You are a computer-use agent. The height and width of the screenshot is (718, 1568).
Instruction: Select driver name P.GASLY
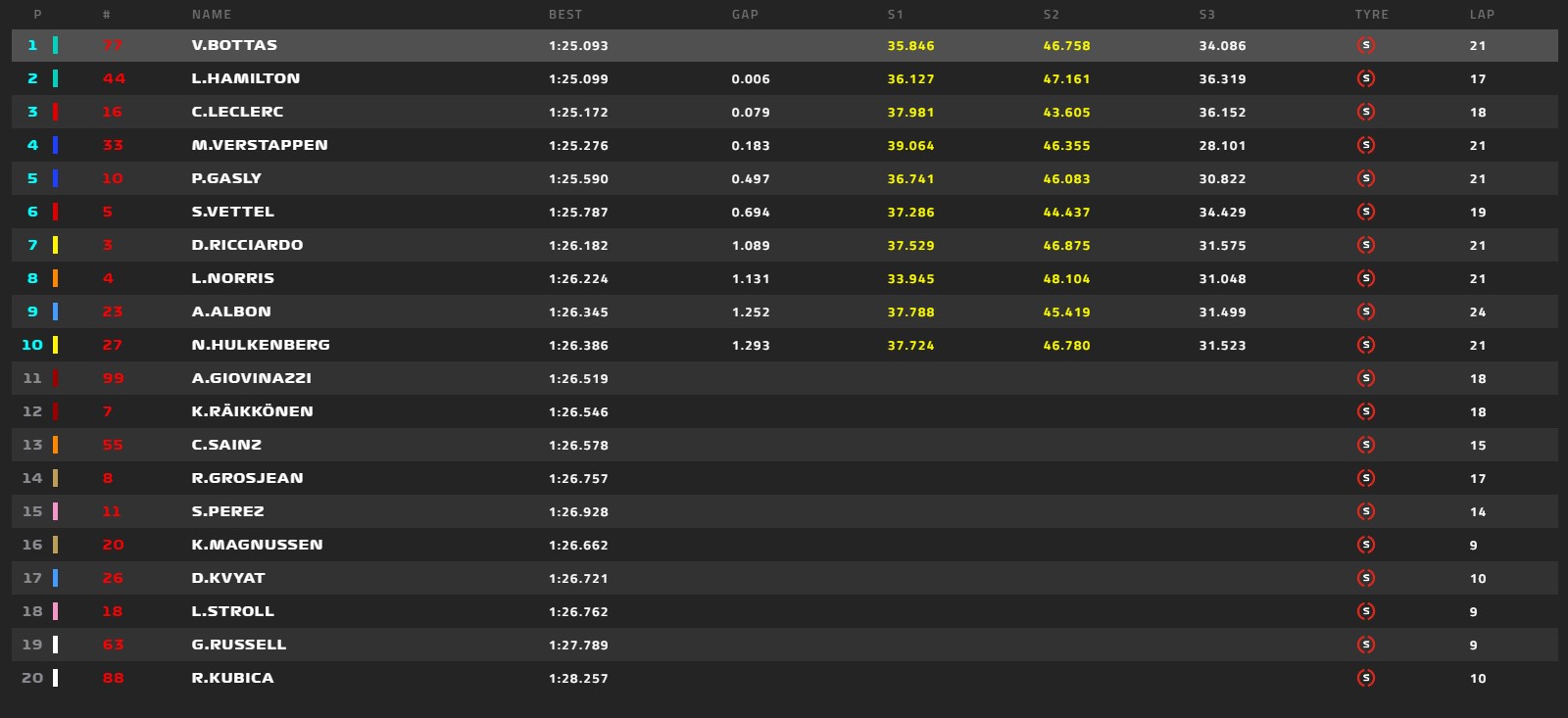click(226, 178)
